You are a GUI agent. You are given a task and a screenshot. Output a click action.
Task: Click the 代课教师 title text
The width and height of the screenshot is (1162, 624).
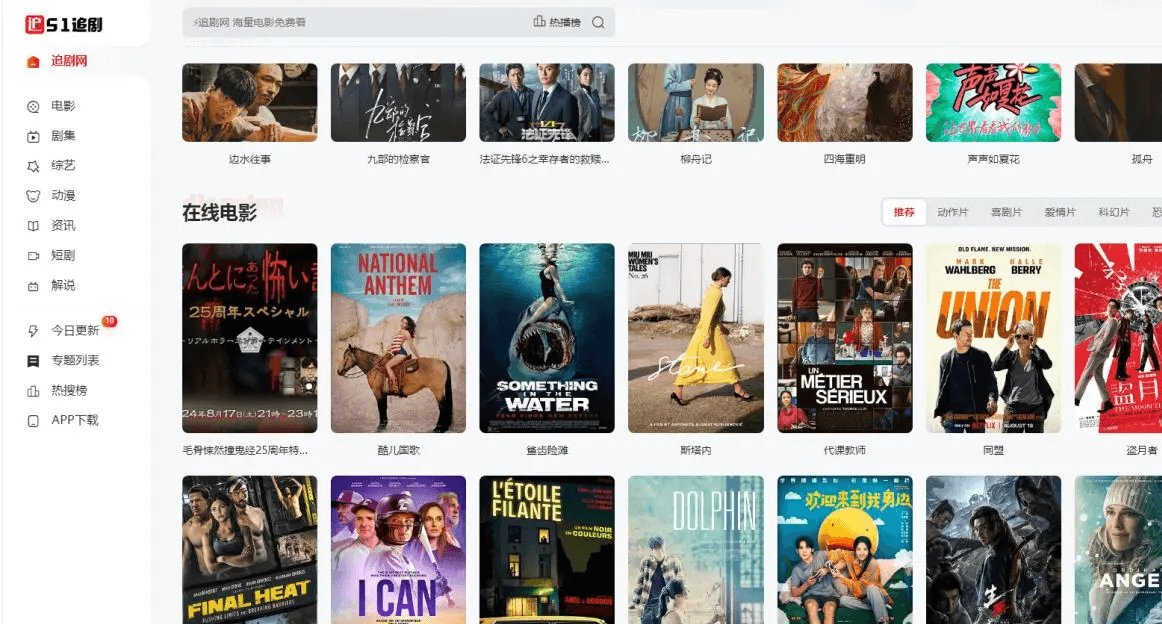pyautogui.click(x=845, y=451)
